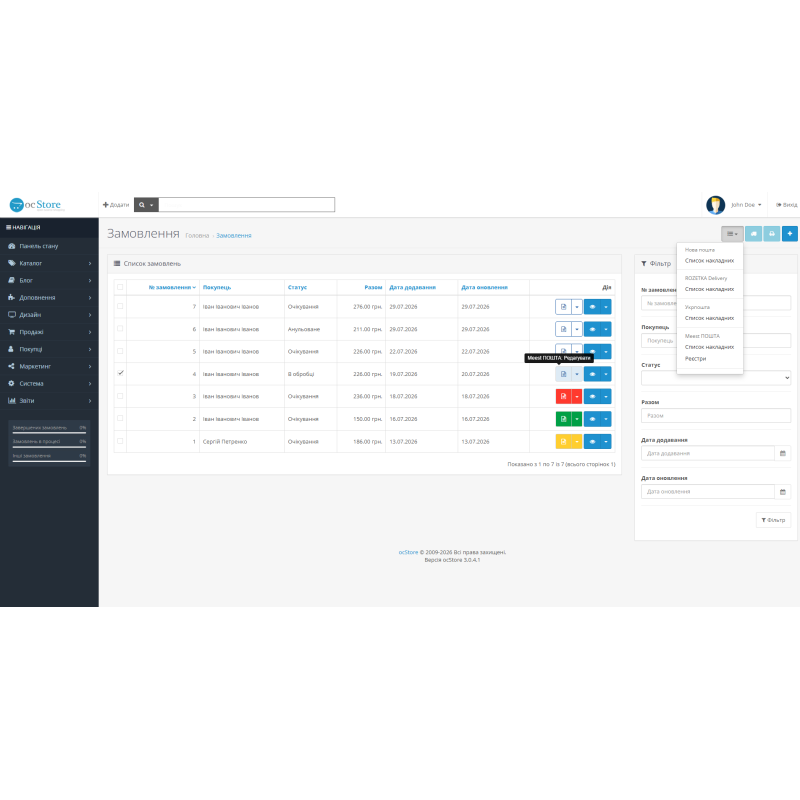
Task: Open Список накладних under Укрпошта
Action: 709,318
